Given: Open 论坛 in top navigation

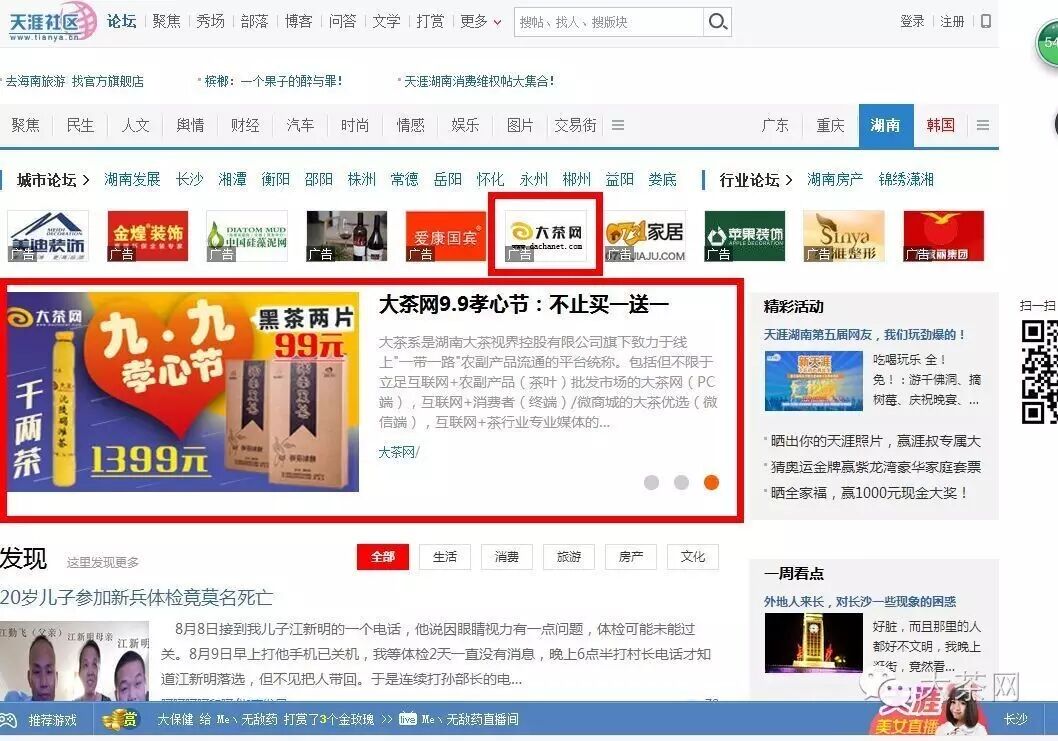Looking at the screenshot, I should pyautogui.click(x=121, y=22).
